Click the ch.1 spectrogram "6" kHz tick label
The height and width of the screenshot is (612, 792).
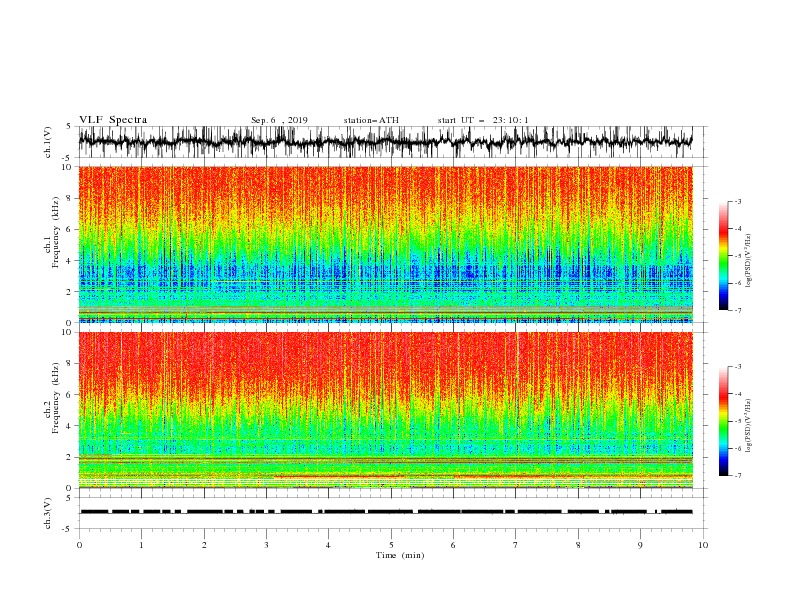pos(69,229)
